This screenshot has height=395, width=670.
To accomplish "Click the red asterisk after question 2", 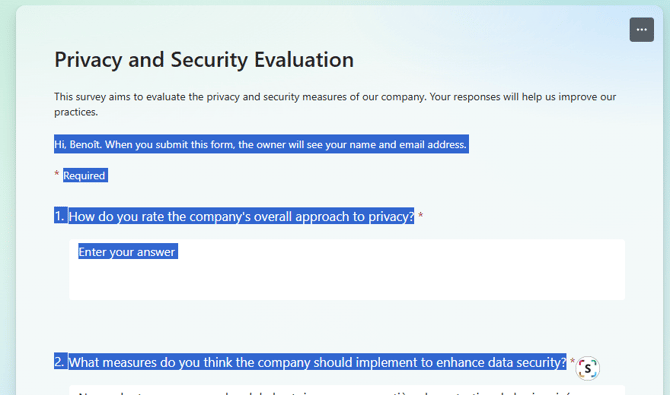I will [572, 361].
